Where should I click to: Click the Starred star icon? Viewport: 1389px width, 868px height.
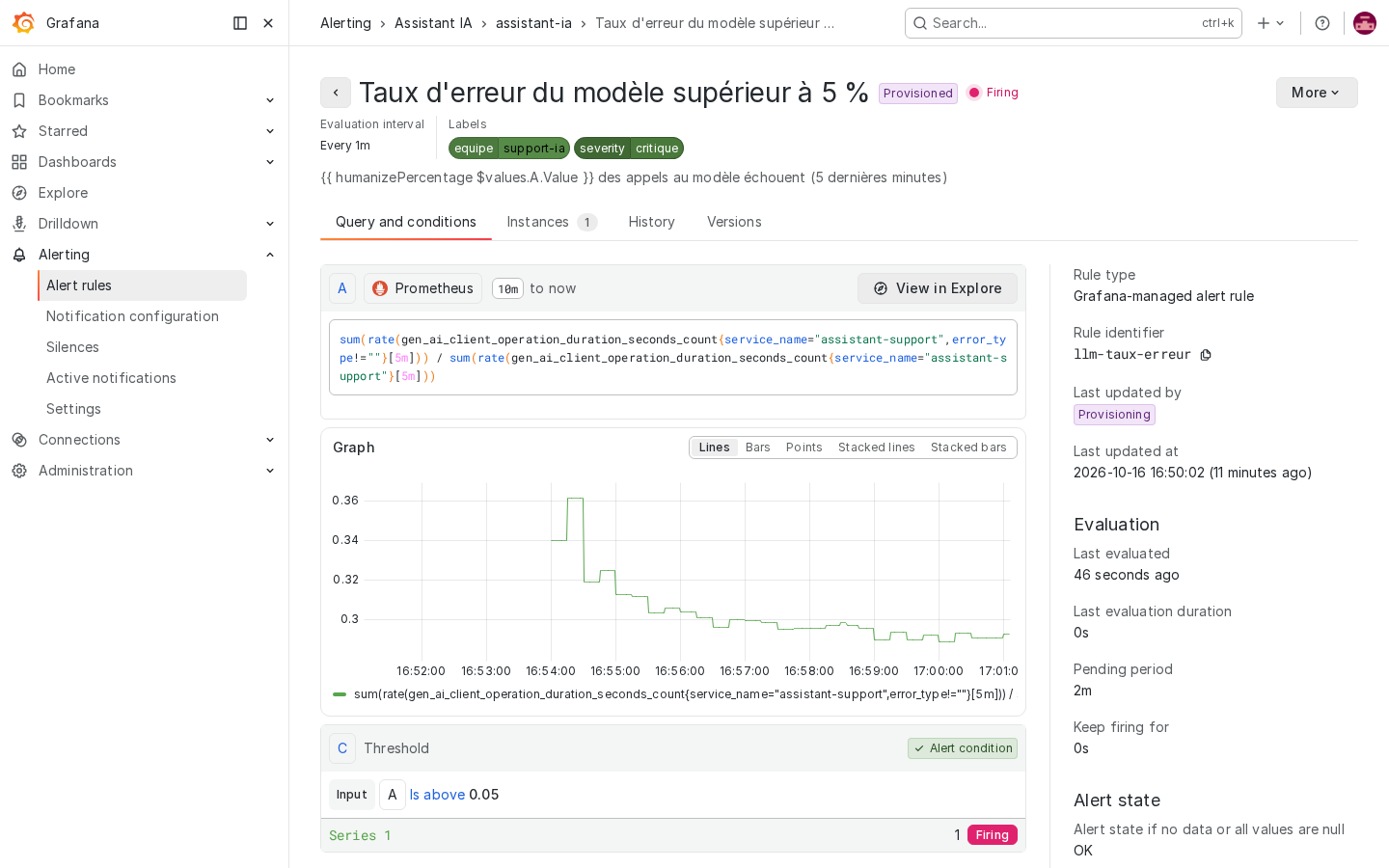click(19, 131)
